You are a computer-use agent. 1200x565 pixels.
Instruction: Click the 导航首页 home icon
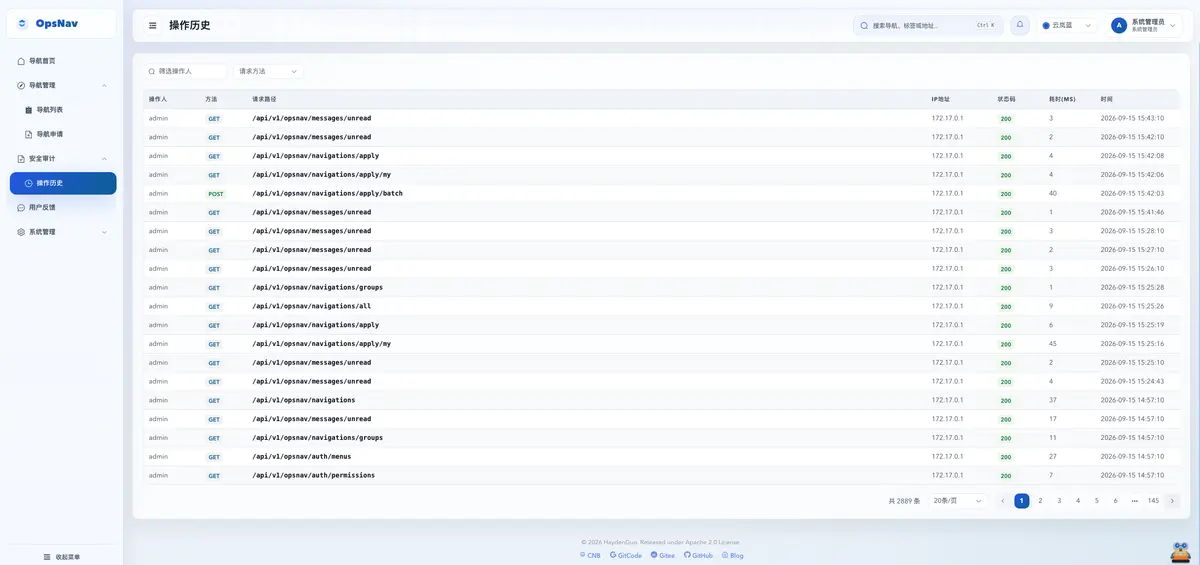[x=21, y=61]
